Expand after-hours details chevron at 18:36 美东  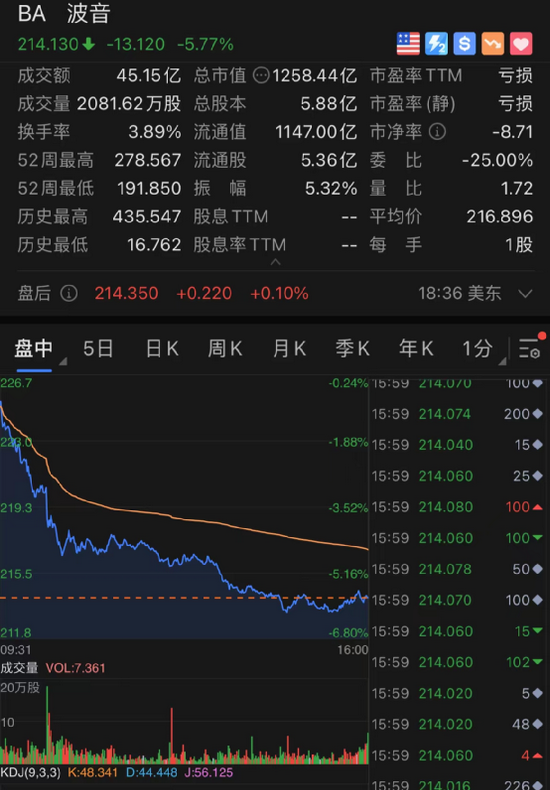pyautogui.click(x=525, y=294)
